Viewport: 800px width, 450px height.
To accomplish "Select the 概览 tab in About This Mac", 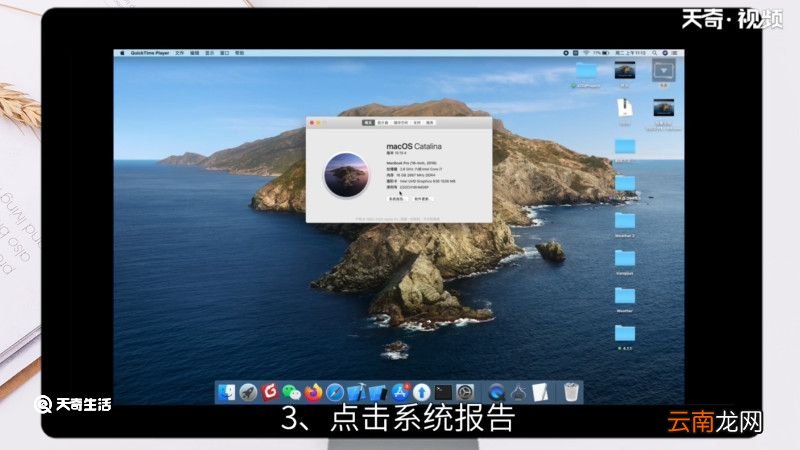I will click(x=368, y=123).
